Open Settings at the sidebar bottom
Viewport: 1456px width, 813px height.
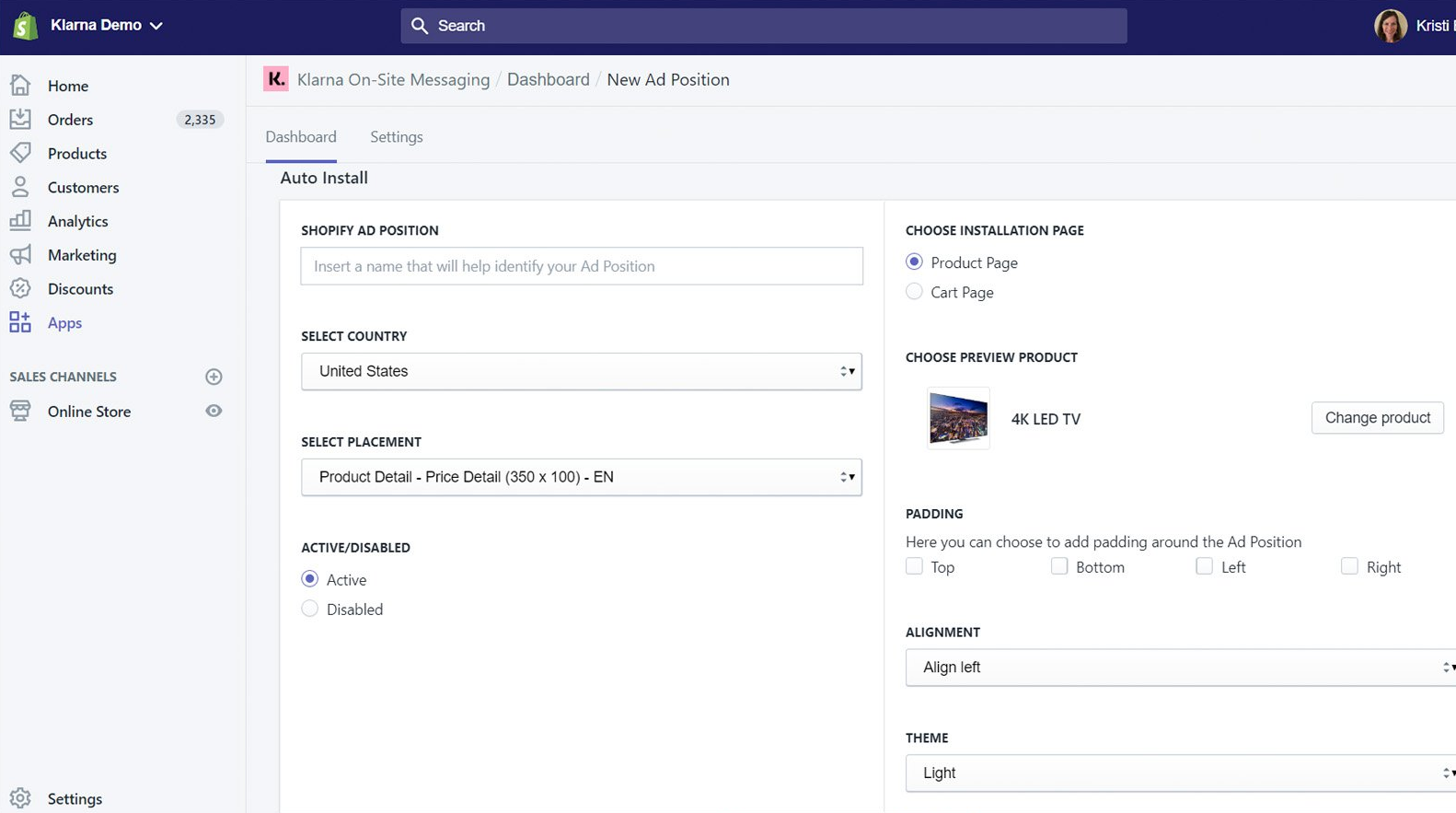(x=75, y=799)
